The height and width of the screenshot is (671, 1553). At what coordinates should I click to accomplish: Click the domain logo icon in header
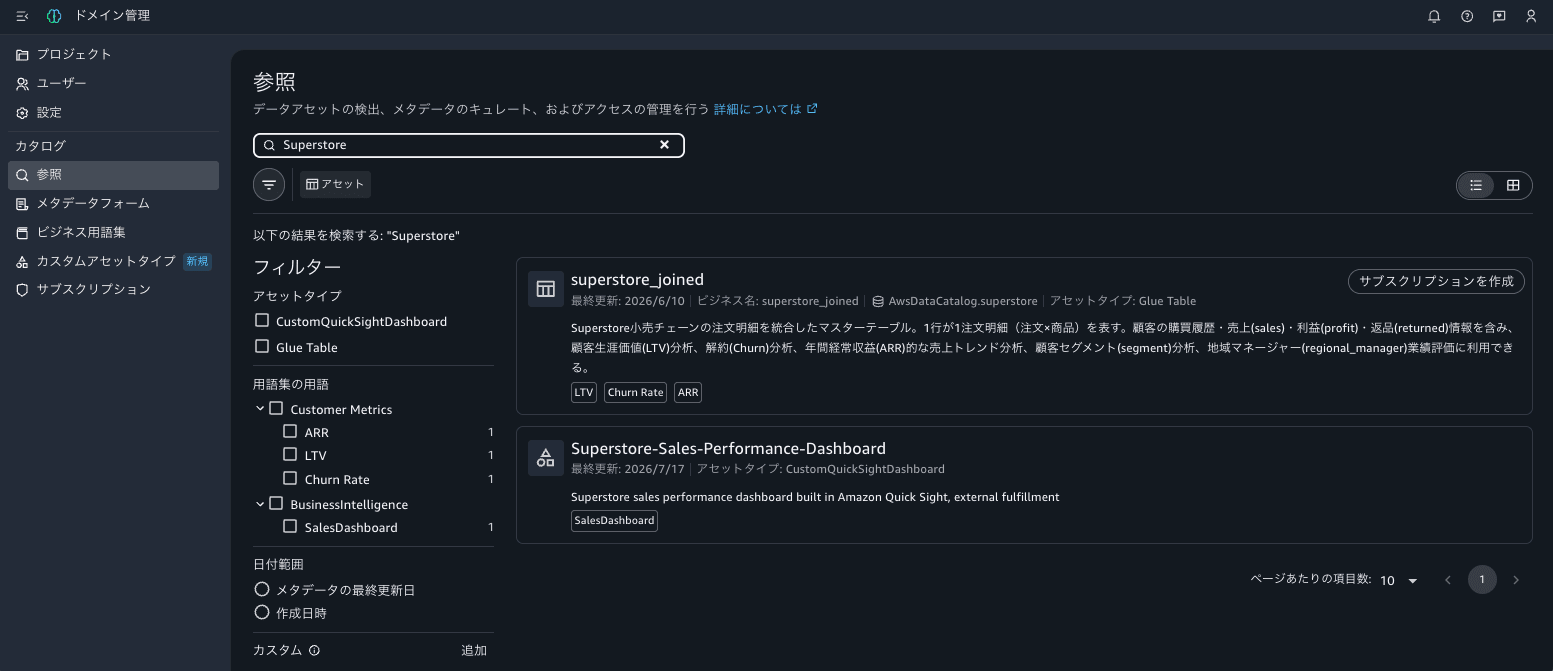[x=54, y=16]
